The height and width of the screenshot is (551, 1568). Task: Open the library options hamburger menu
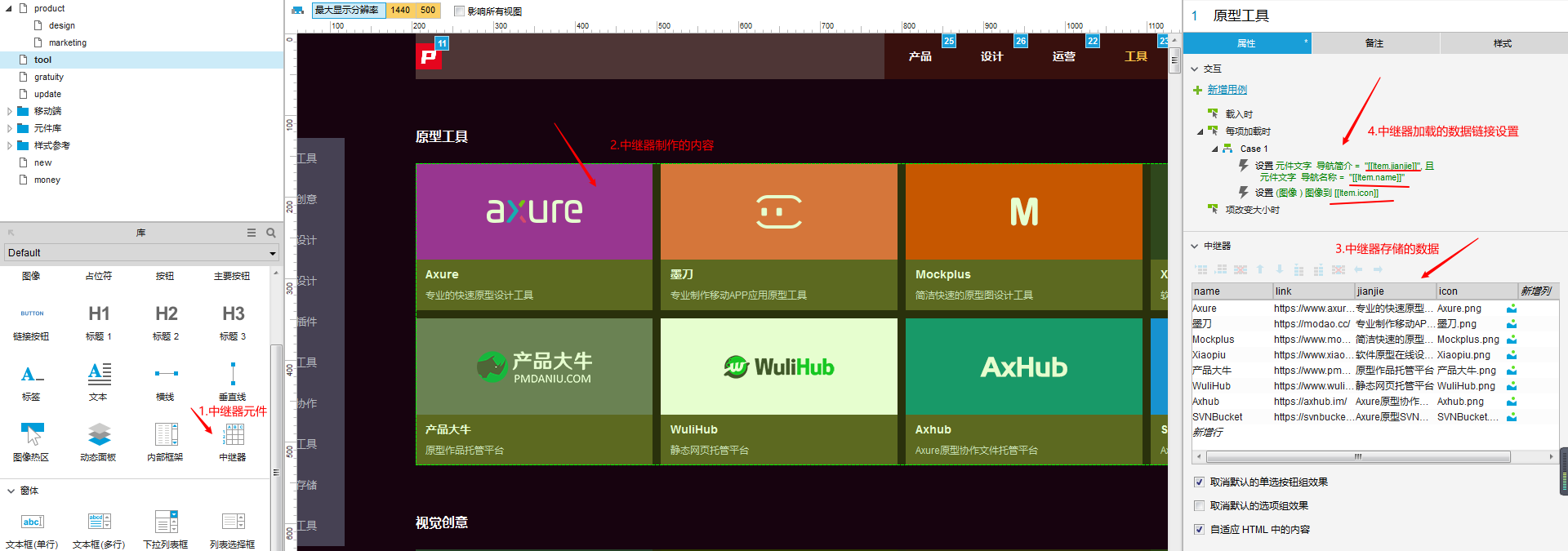pyautogui.click(x=252, y=233)
